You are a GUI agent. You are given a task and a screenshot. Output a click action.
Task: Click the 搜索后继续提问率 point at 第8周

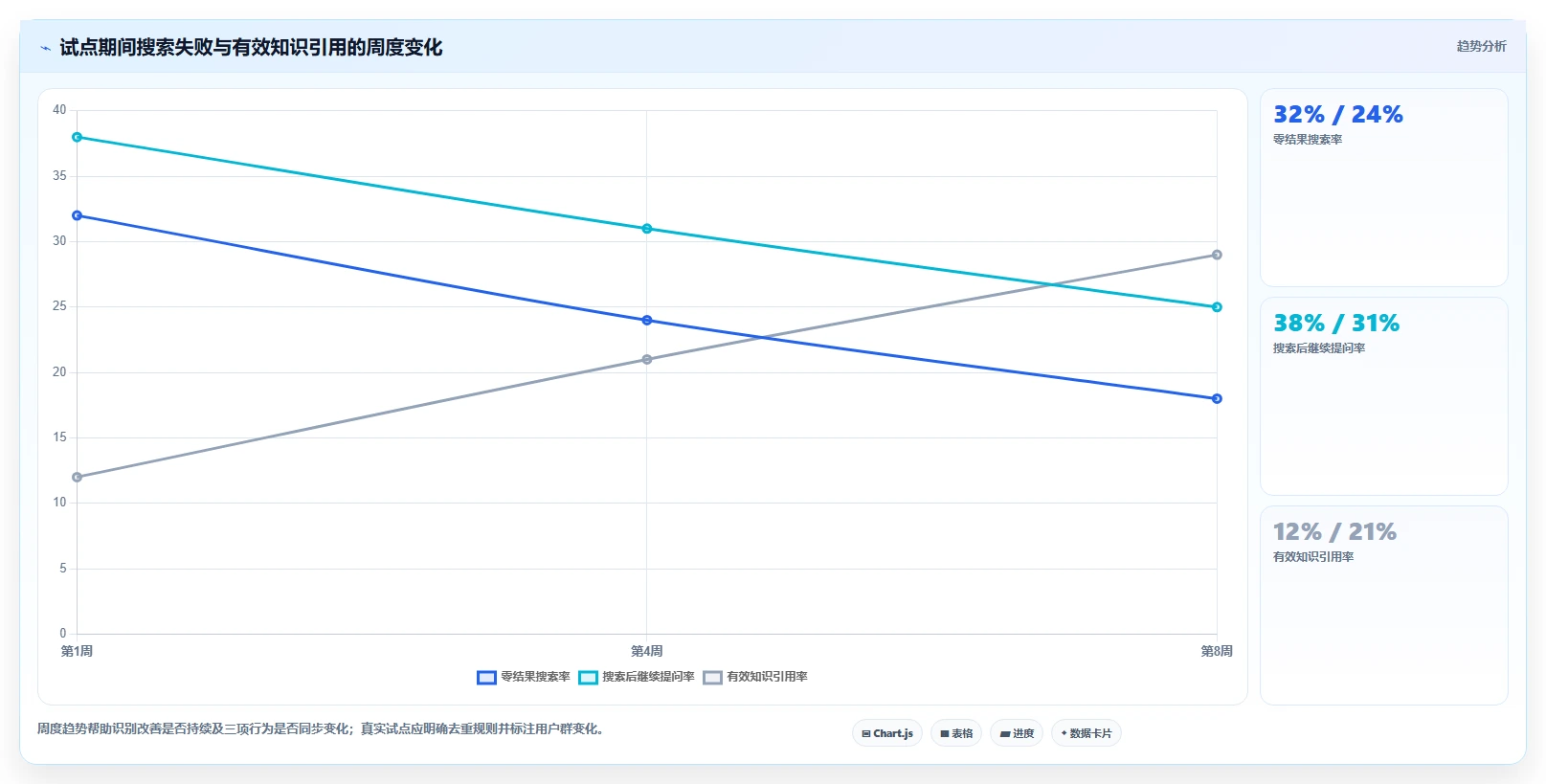pos(1217,307)
